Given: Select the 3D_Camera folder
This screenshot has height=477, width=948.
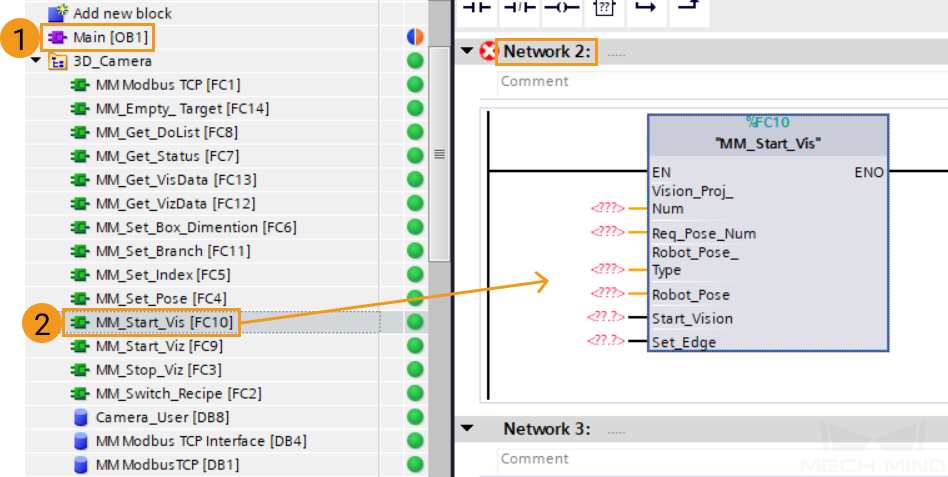Looking at the screenshot, I should pyautogui.click(x=112, y=61).
